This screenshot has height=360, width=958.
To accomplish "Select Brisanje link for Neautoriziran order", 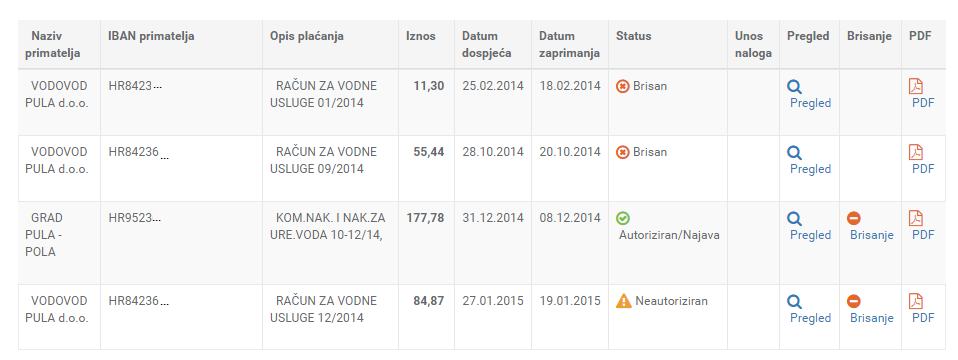I will [872, 318].
